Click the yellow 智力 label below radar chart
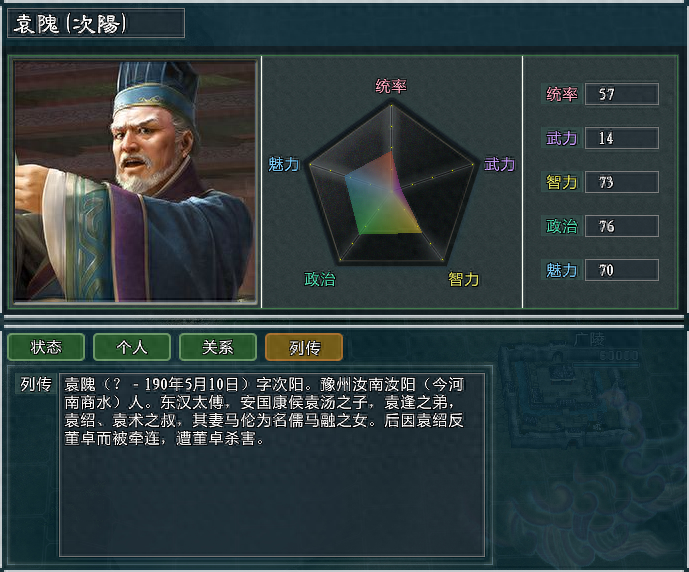Image resolution: width=689 pixels, height=572 pixels. 463,279
